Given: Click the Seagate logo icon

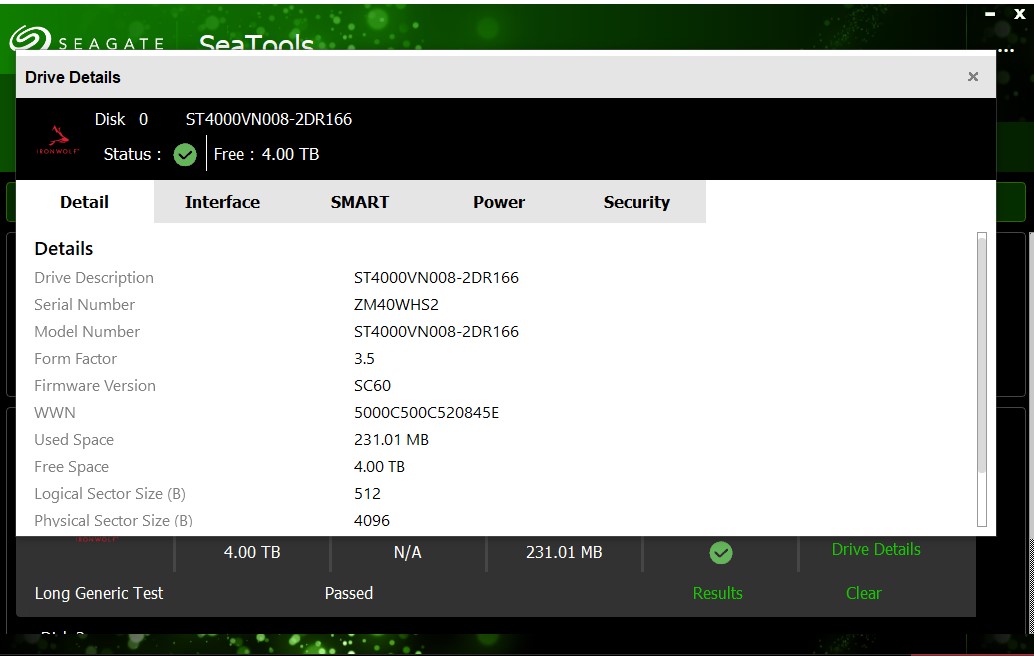Looking at the screenshot, I should pos(29,41).
